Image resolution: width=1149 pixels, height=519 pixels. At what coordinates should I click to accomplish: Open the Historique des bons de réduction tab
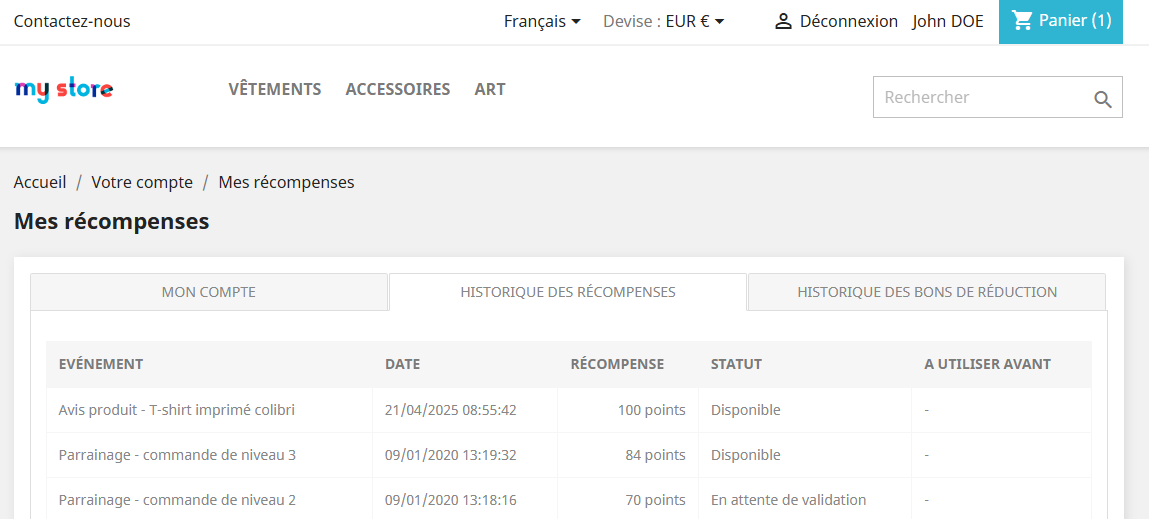point(927,292)
